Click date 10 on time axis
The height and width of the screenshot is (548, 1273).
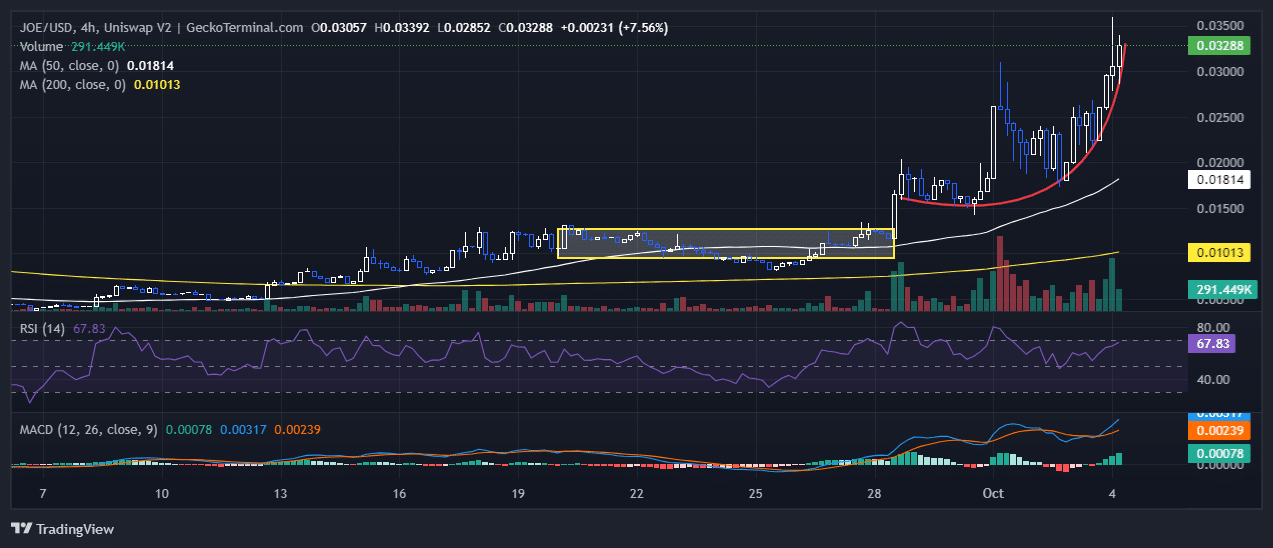[x=162, y=494]
